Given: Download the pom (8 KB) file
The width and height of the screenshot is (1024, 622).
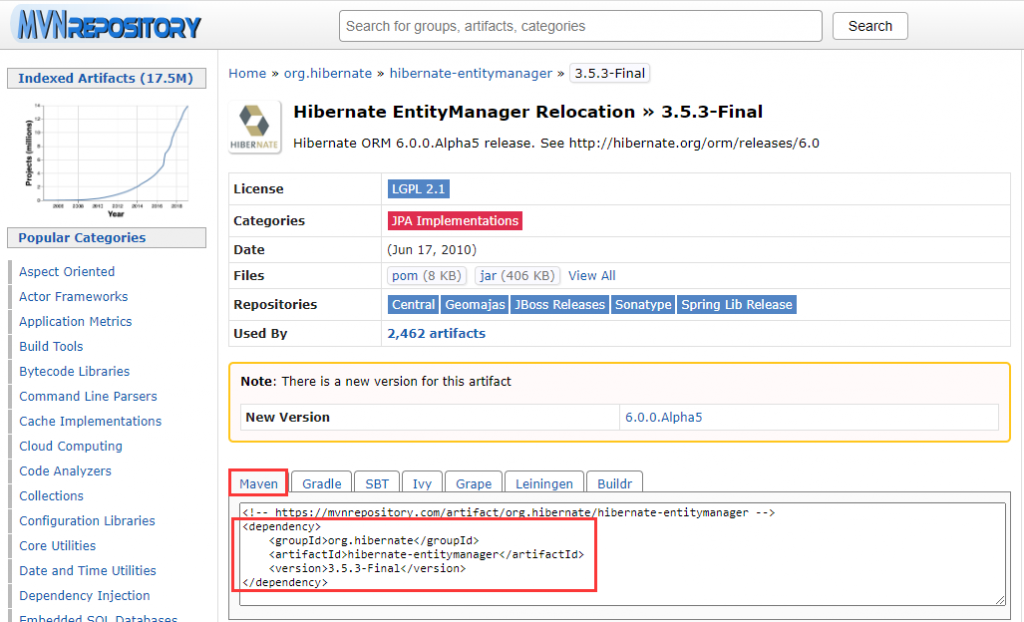Looking at the screenshot, I should [x=426, y=276].
